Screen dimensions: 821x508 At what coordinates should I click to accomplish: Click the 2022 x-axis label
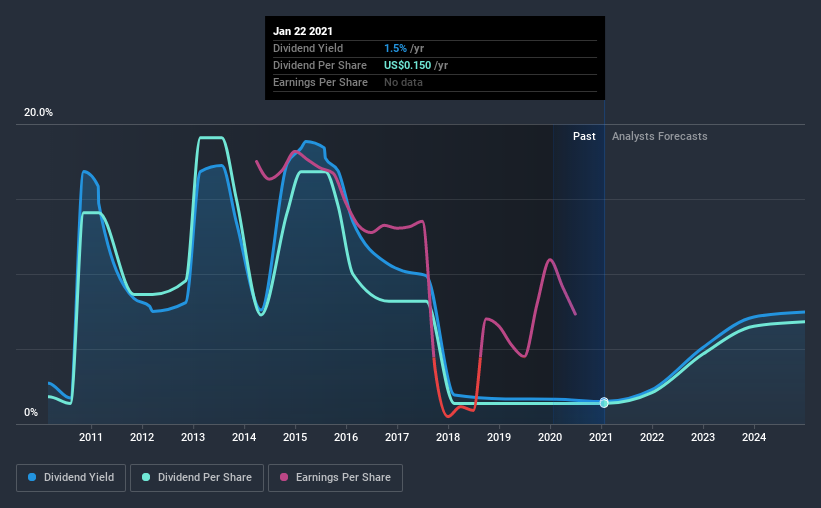652,437
